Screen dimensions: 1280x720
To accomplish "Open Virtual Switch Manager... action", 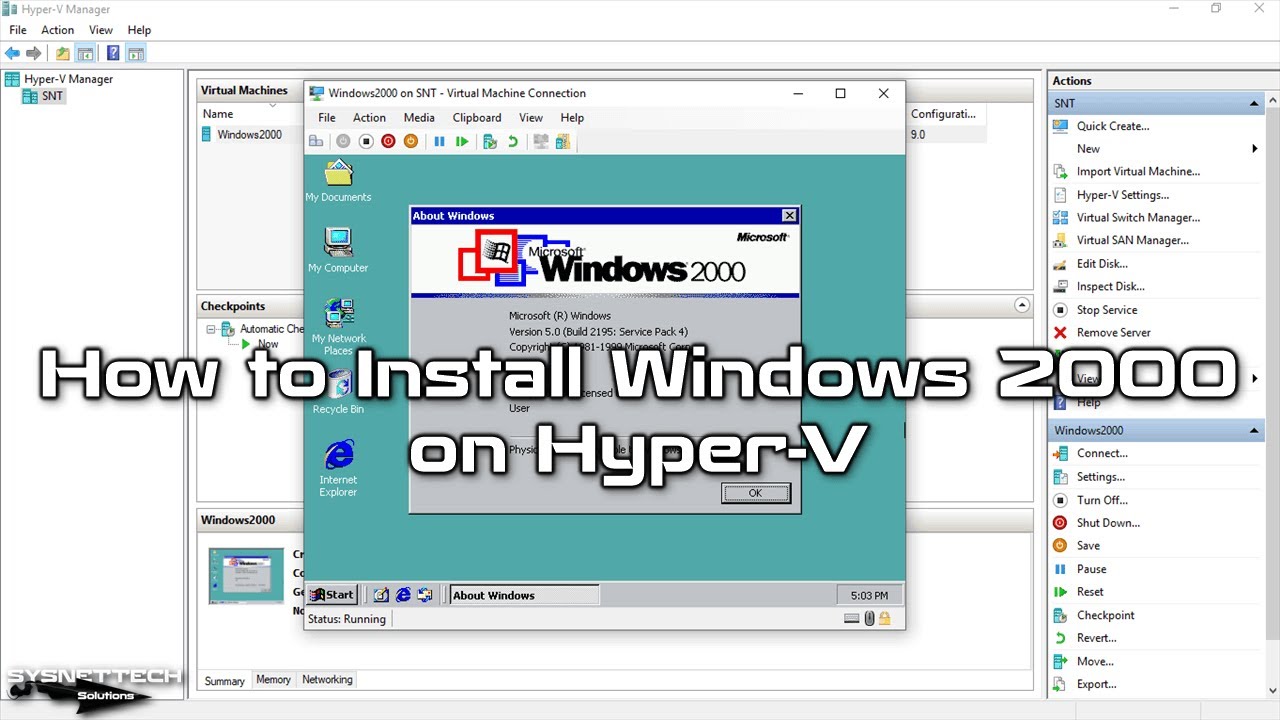I will click(x=1138, y=218).
